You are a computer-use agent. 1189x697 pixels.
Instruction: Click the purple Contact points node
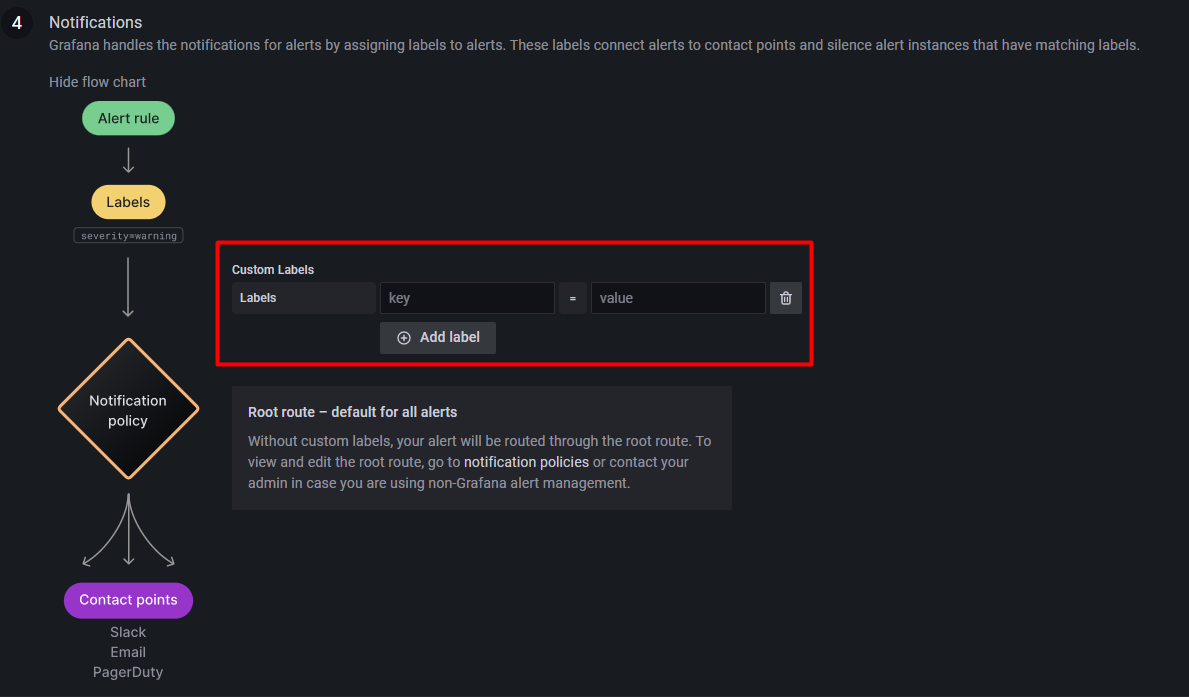pos(128,600)
